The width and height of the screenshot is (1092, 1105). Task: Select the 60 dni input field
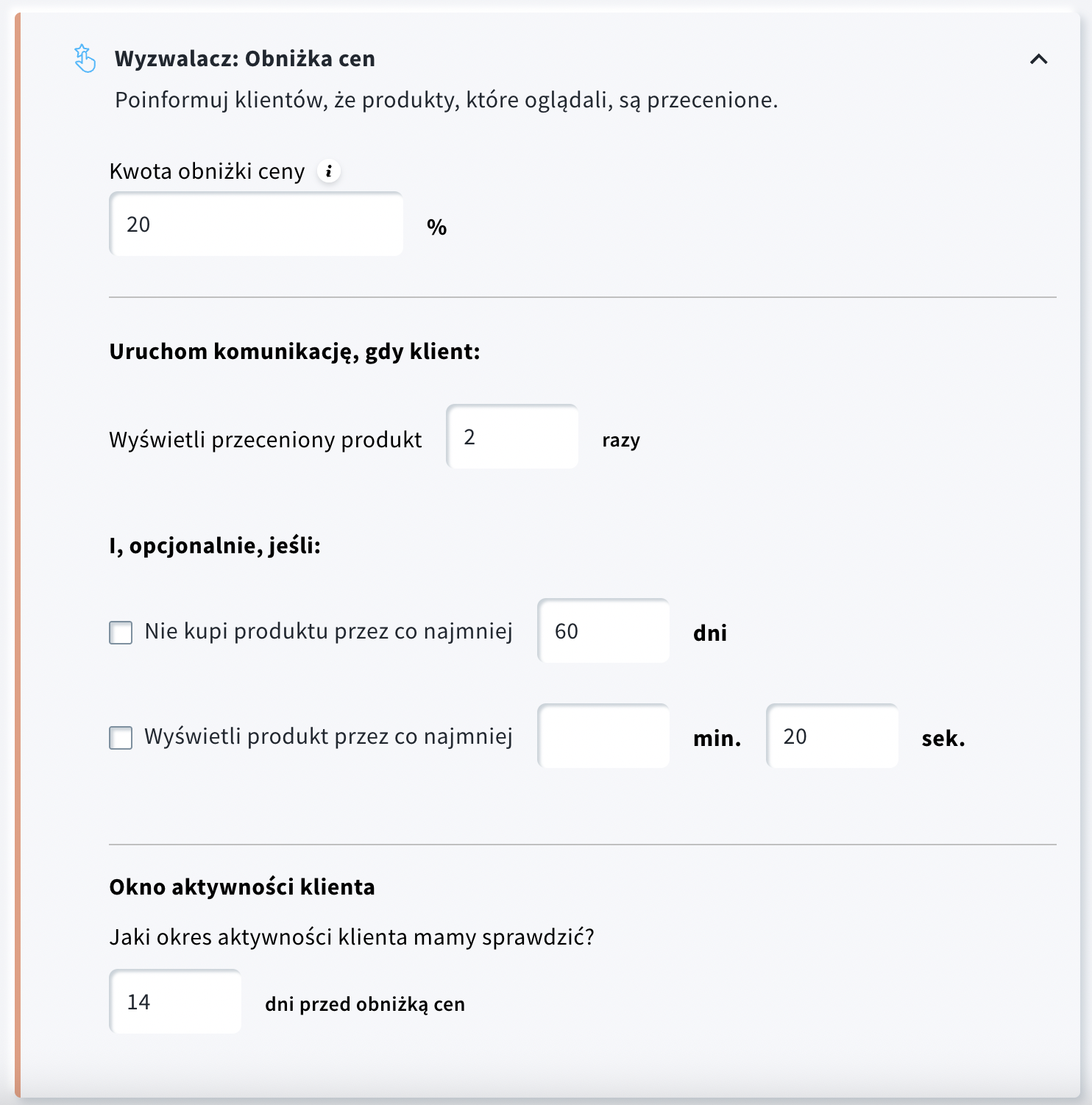pos(603,630)
